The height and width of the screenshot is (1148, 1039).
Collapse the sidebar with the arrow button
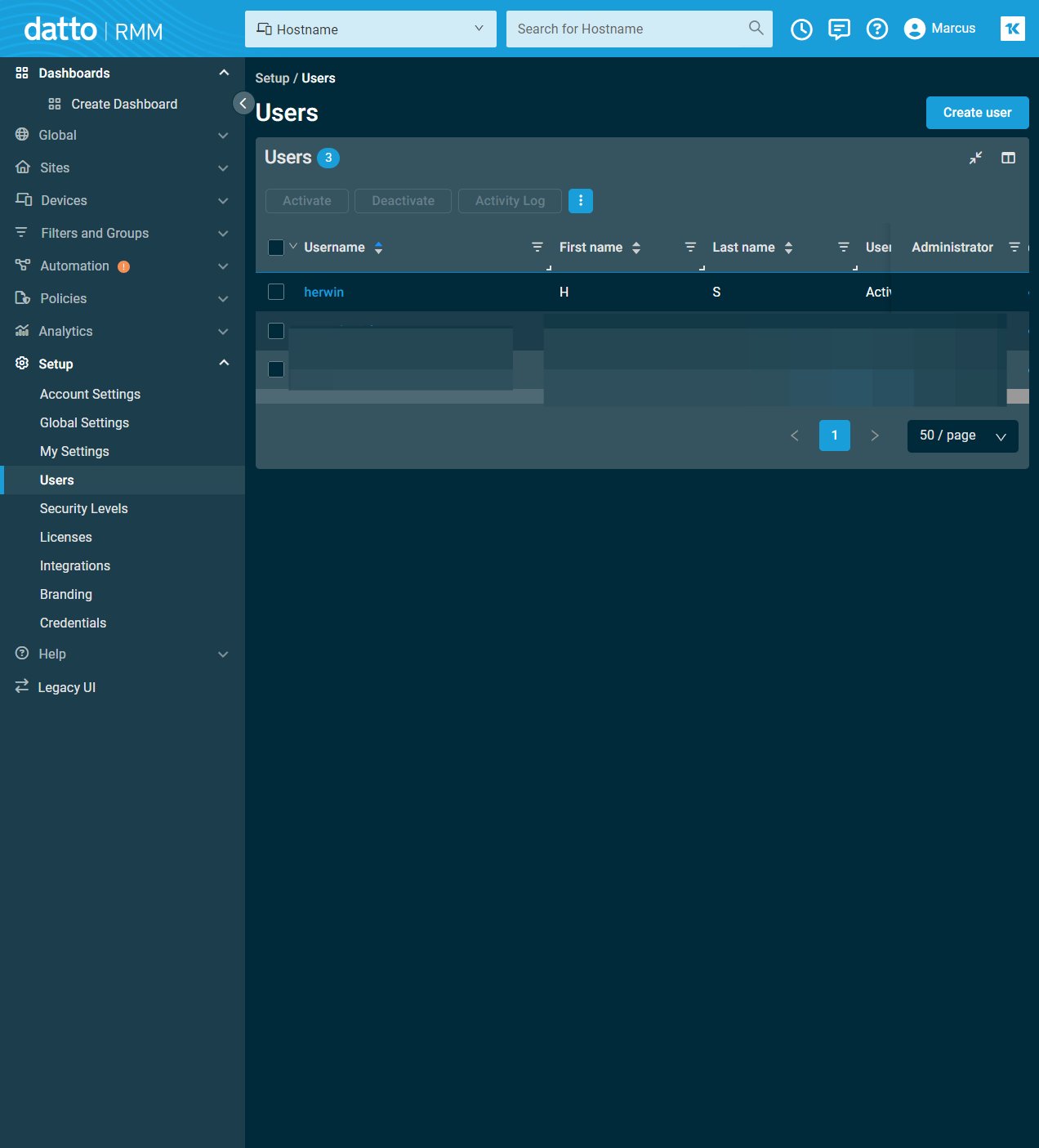point(243,103)
